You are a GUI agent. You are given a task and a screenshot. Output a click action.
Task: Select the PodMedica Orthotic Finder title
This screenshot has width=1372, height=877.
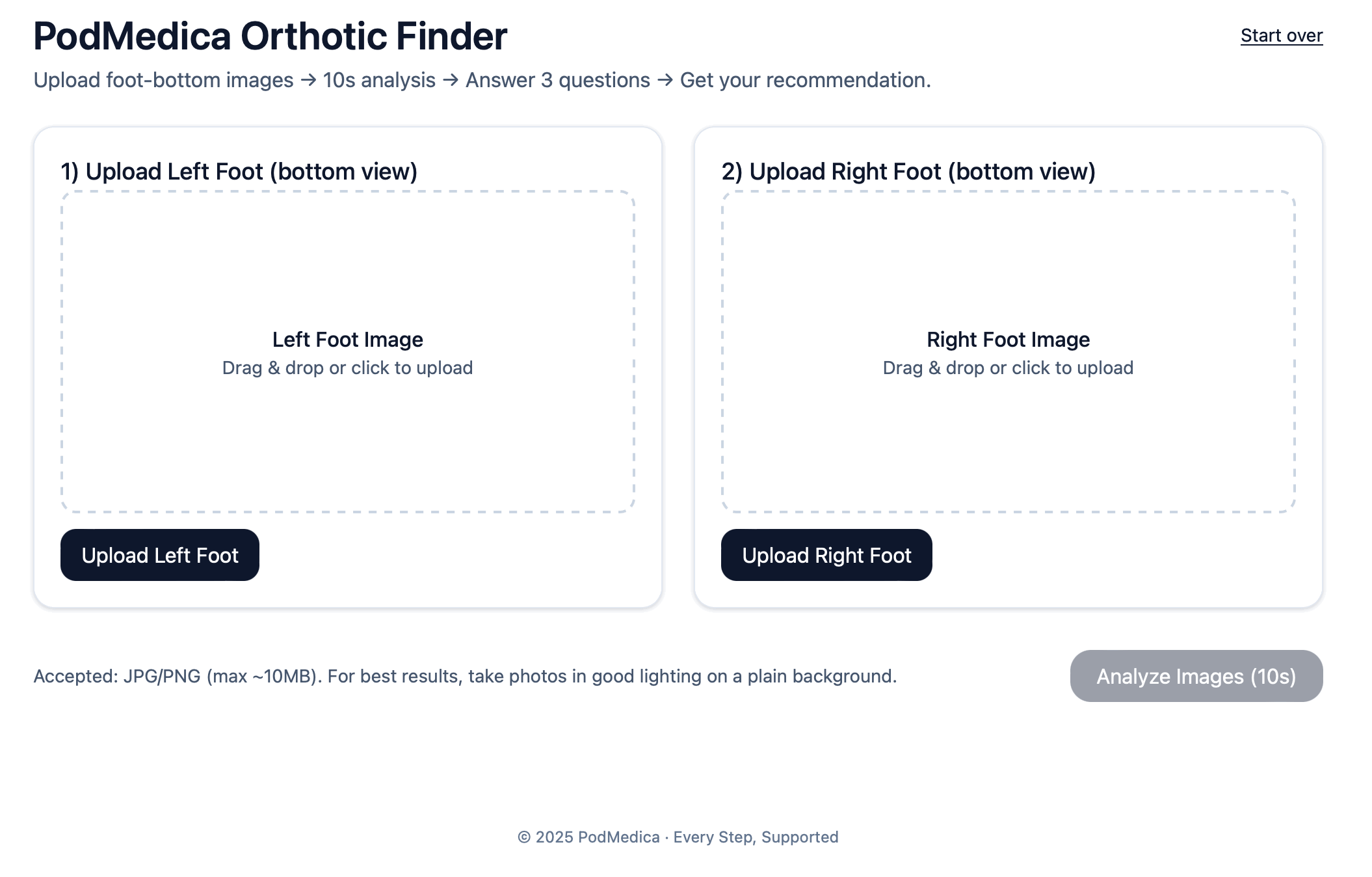[270, 36]
